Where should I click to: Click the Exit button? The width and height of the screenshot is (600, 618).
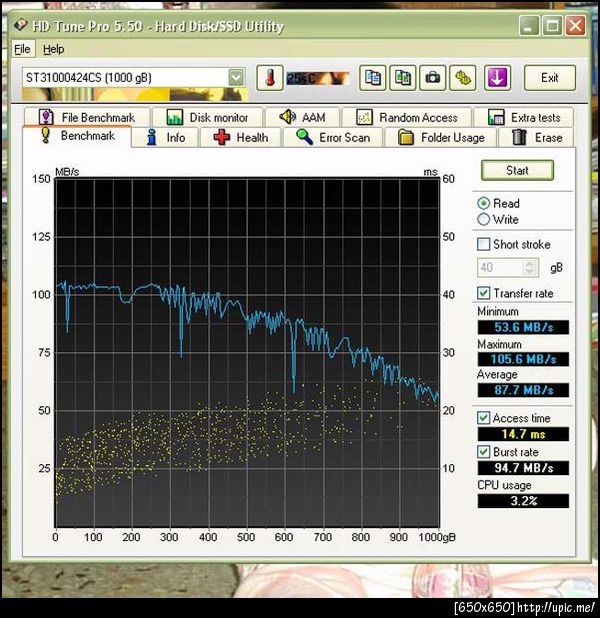(x=550, y=78)
